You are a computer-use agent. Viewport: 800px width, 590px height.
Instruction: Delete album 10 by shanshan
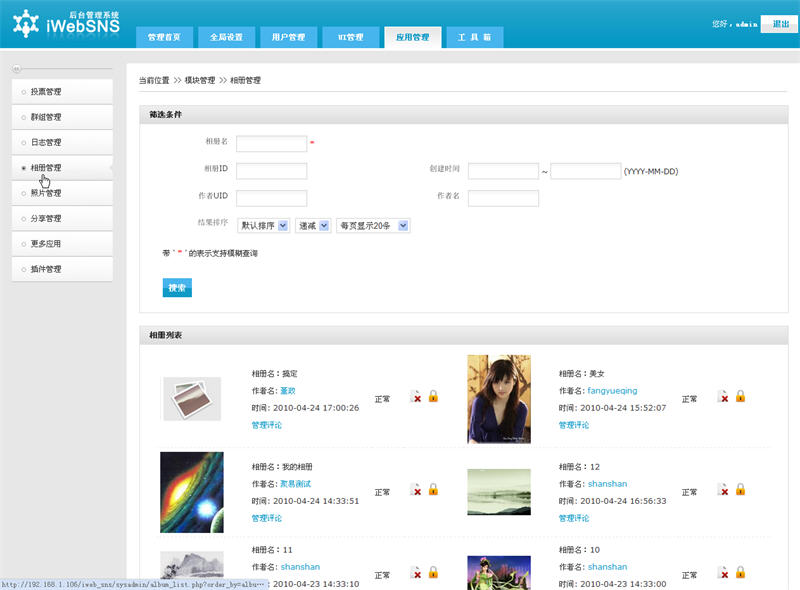723,573
